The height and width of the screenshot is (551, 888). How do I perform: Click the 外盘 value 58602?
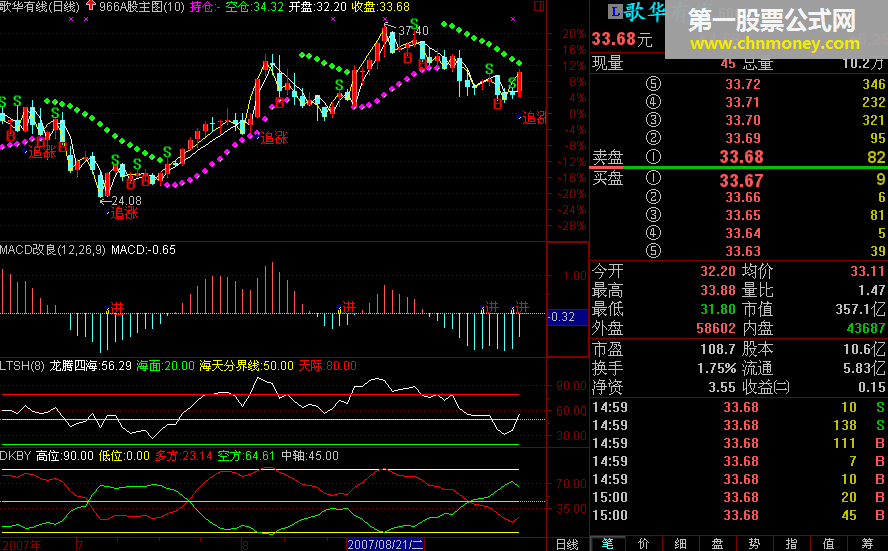click(716, 328)
